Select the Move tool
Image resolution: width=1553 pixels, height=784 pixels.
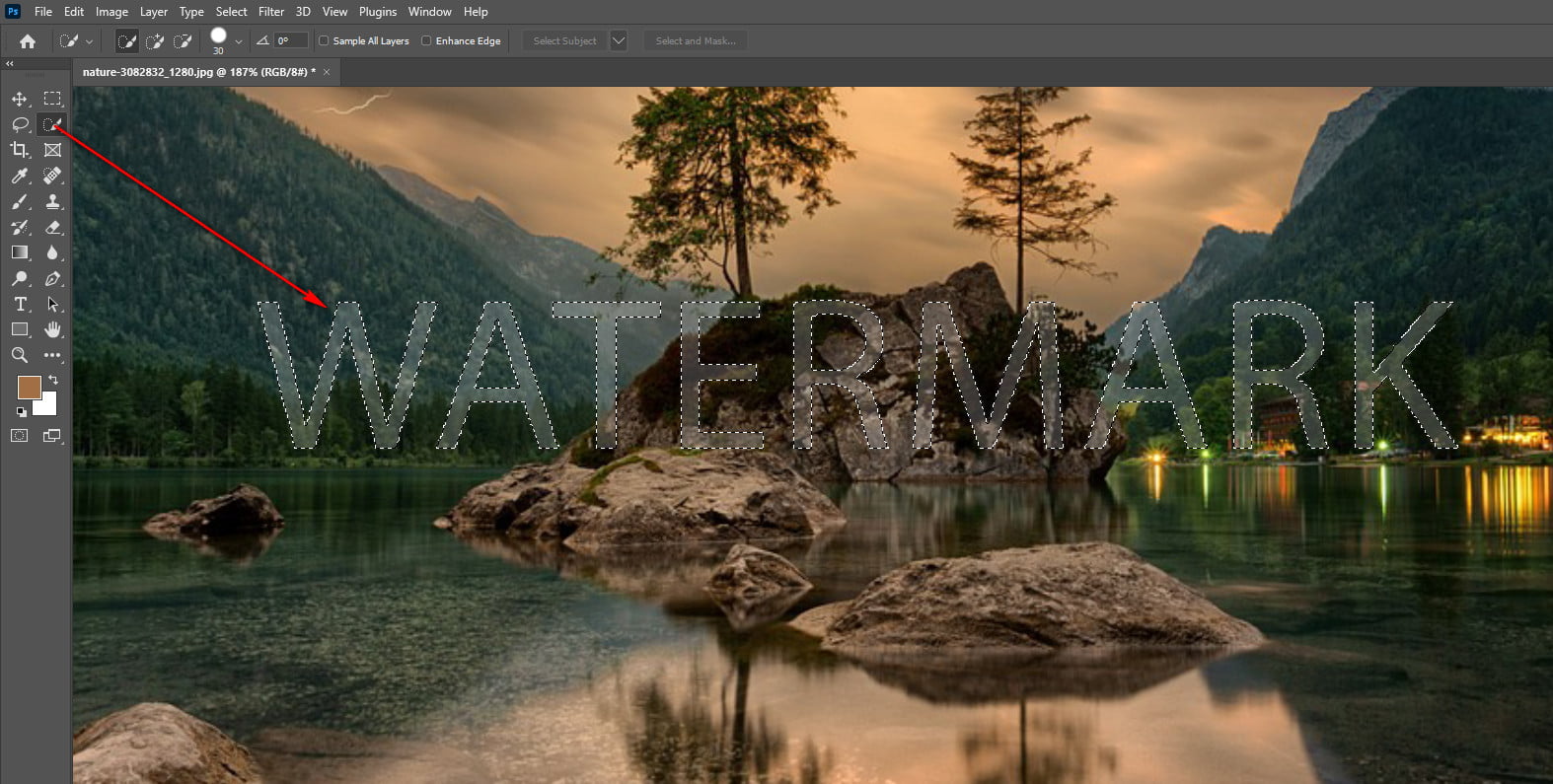tap(20, 99)
